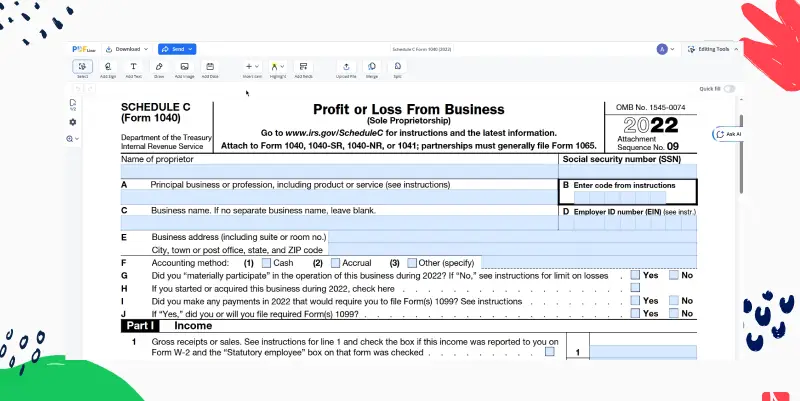This screenshot has width=800, height=401.
Task: Click the scrollbar up arrow
Action: (x=741, y=100)
